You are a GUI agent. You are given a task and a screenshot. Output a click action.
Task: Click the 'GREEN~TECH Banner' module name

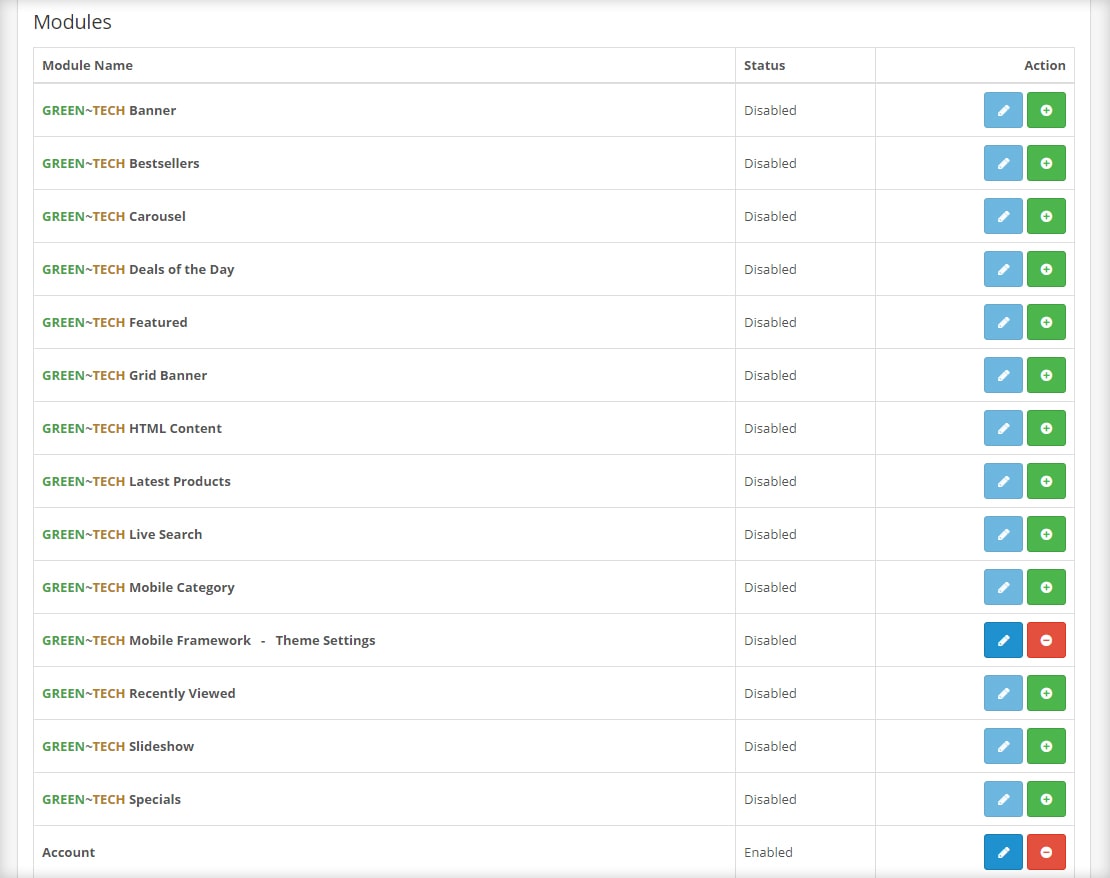109,110
